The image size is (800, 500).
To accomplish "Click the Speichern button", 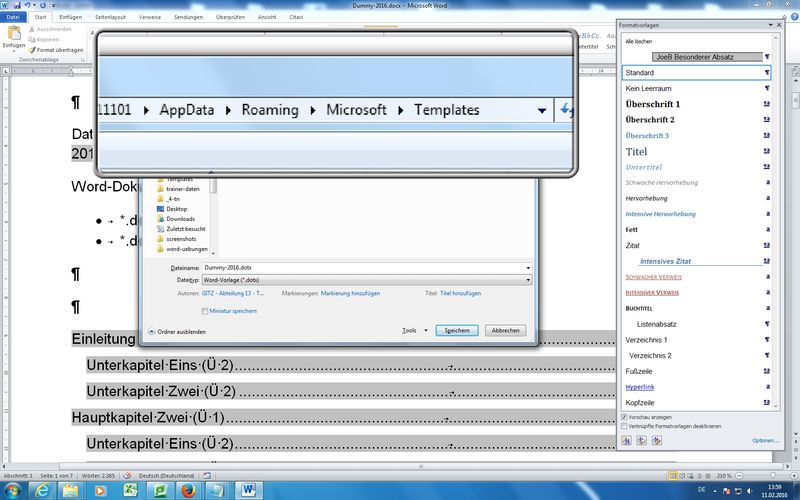I will 457,331.
